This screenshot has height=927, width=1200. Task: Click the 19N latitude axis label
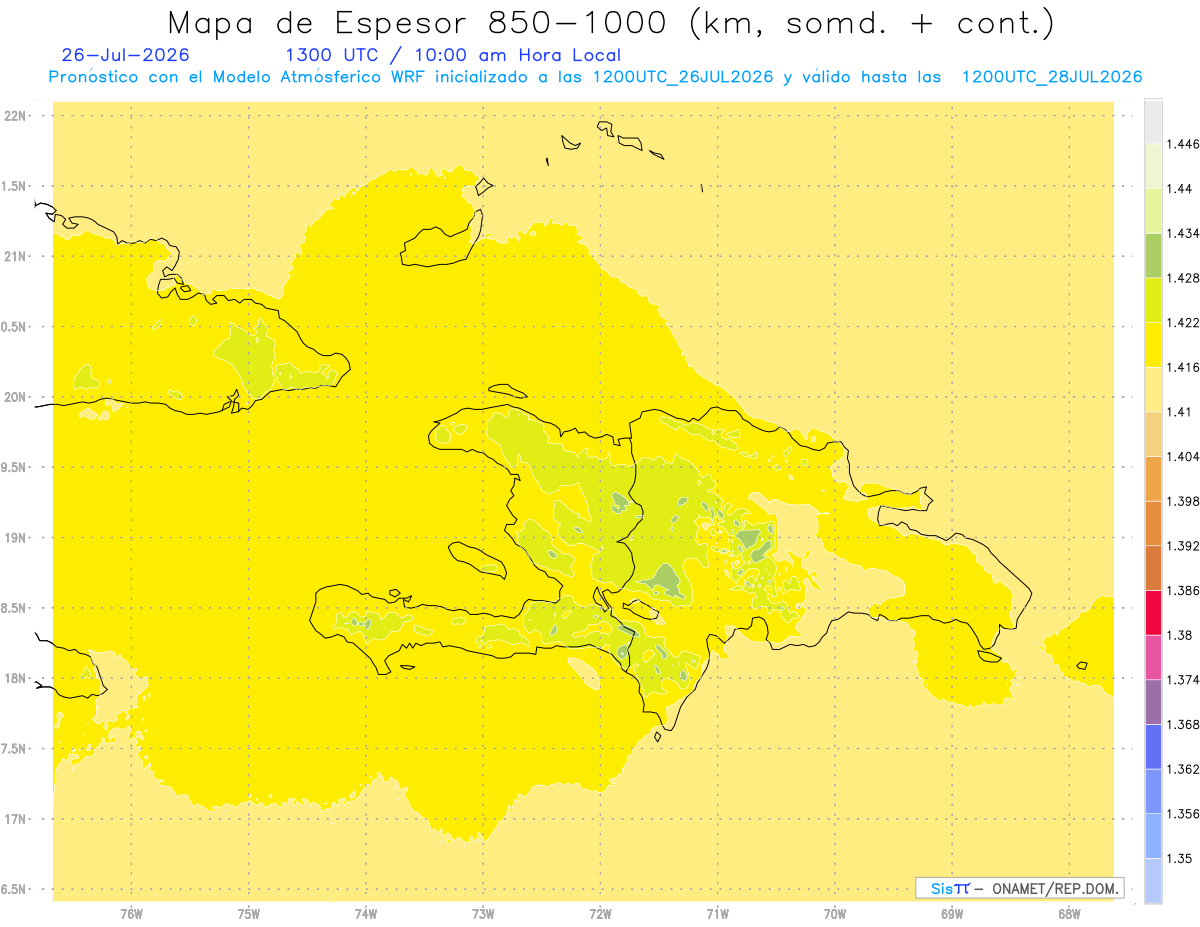click(x=16, y=538)
